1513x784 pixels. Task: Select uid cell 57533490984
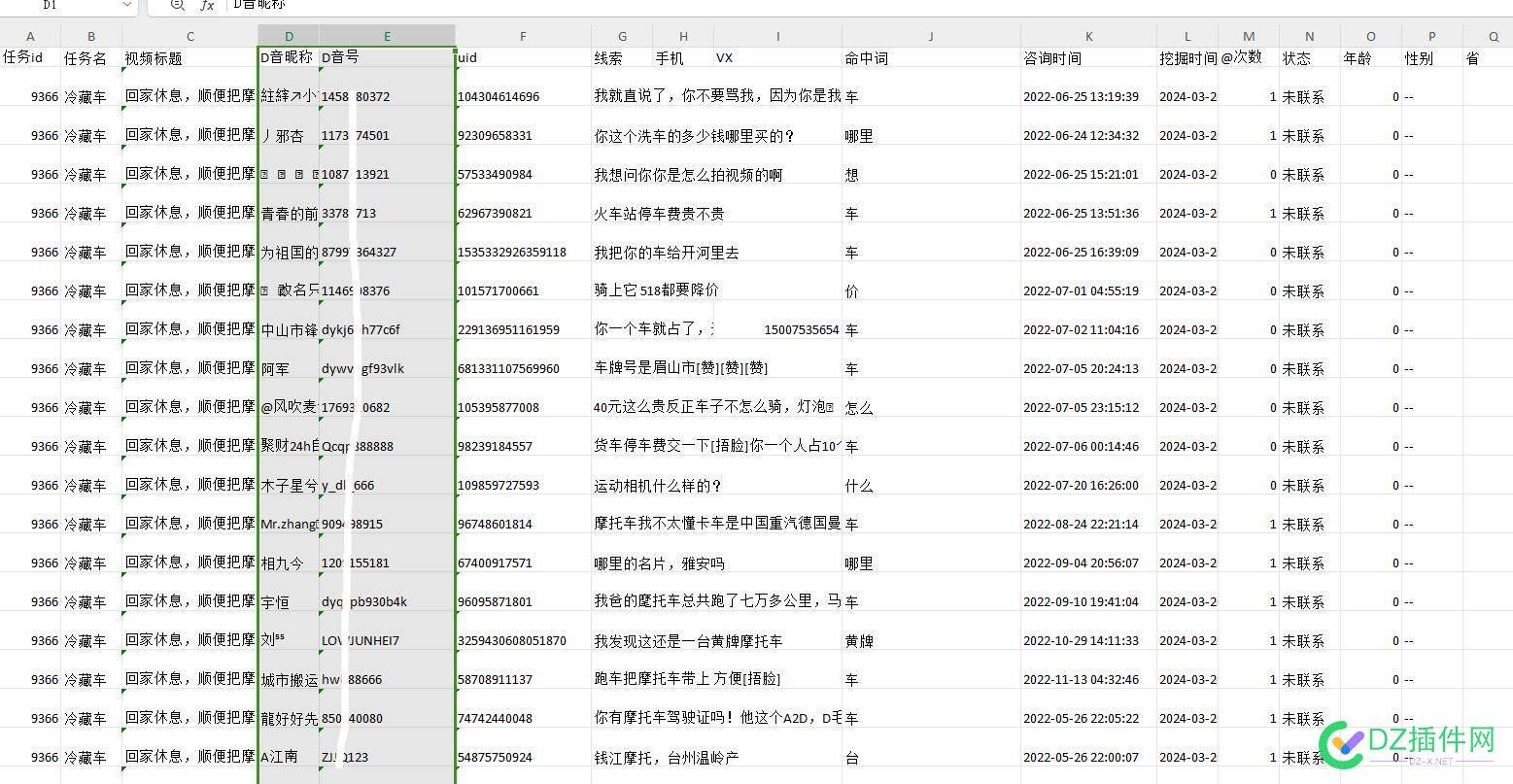pyautogui.click(x=523, y=164)
